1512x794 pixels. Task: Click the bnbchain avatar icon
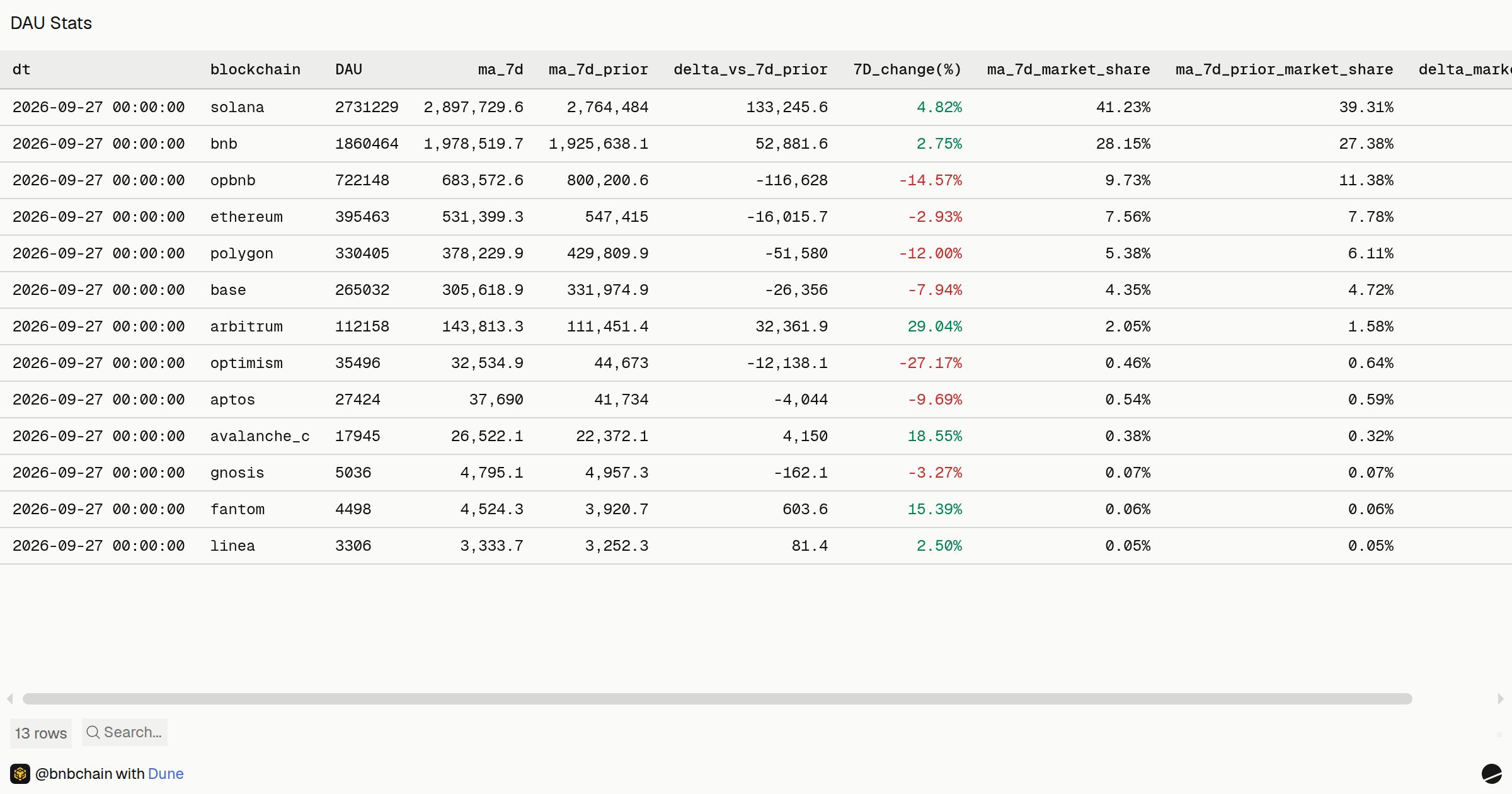(20, 774)
